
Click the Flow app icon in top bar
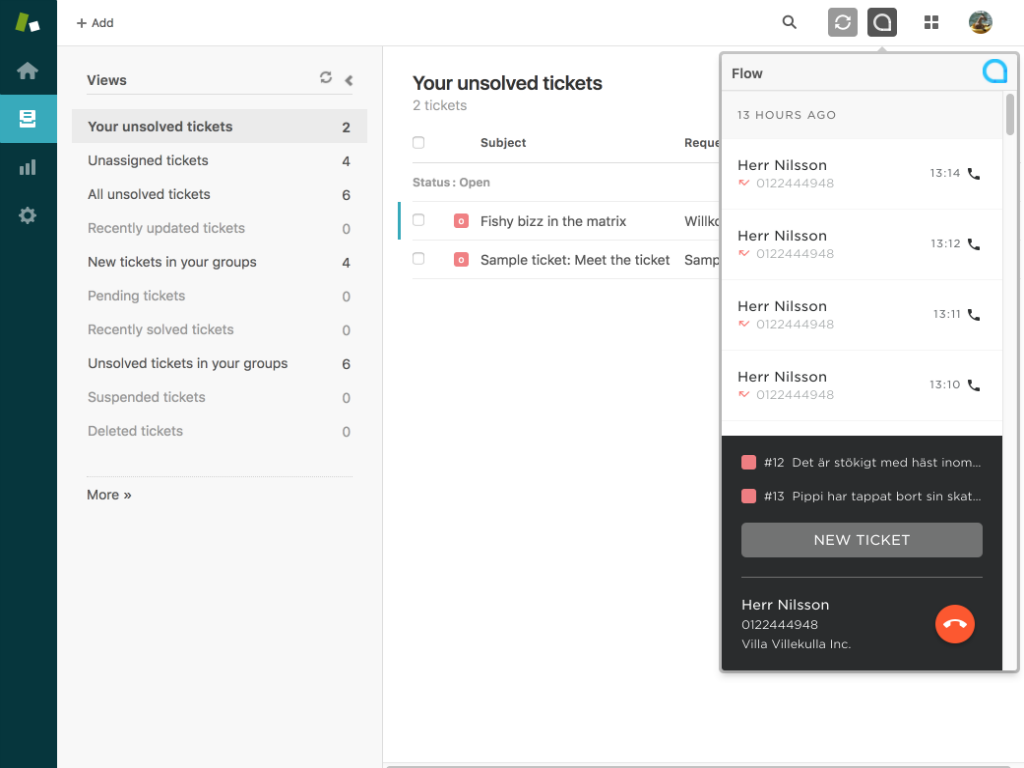pyautogui.click(x=881, y=22)
